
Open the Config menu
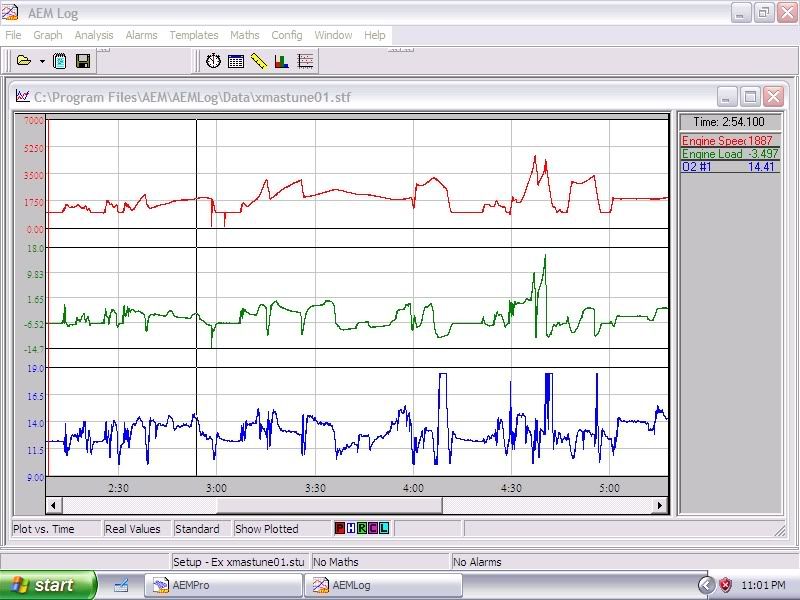point(287,35)
